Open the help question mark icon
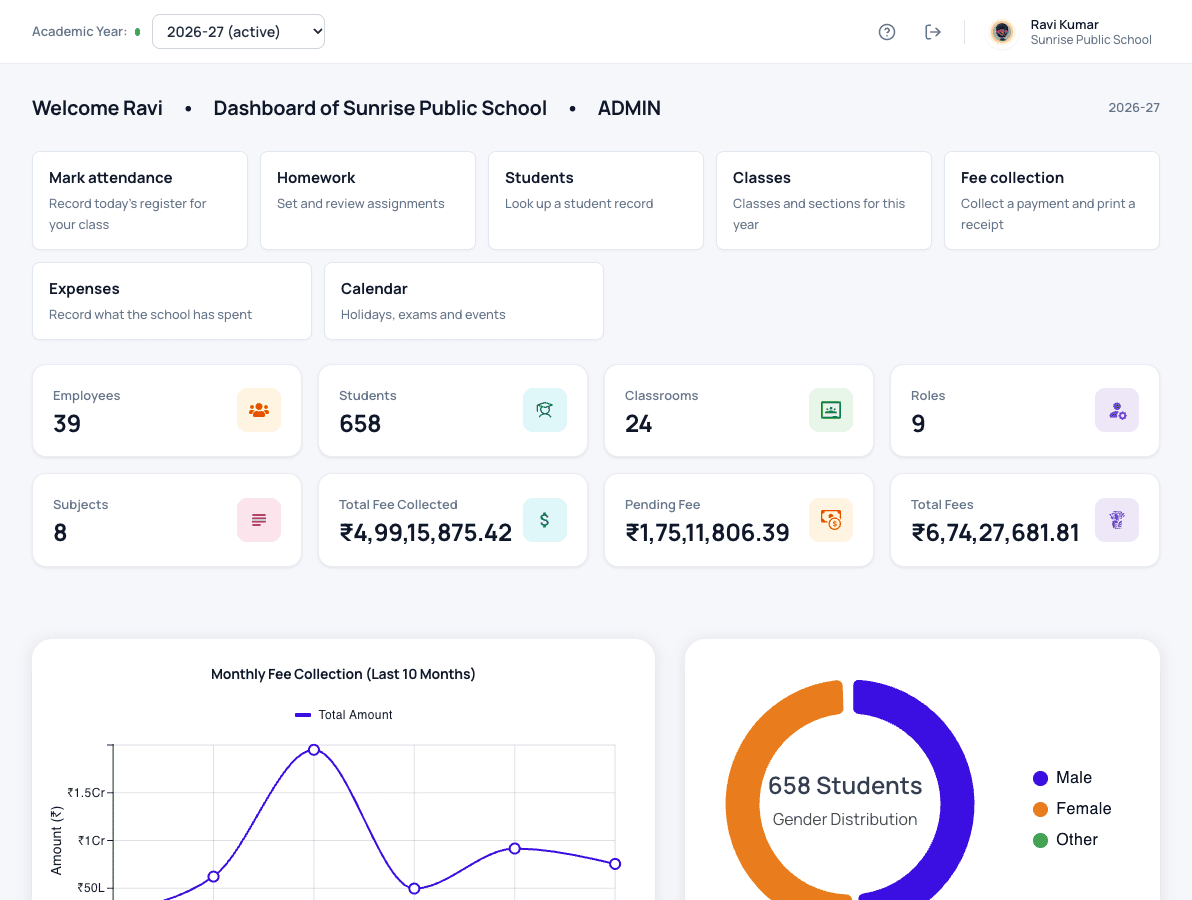This screenshot has width=1192, height=900. click(x=886, y=32)
